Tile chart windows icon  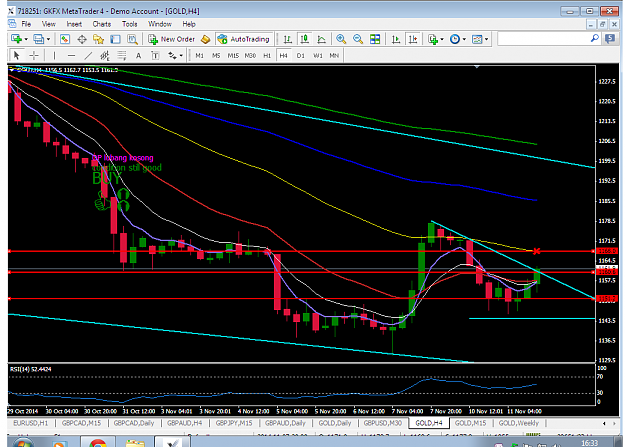(x=375, y=39)
